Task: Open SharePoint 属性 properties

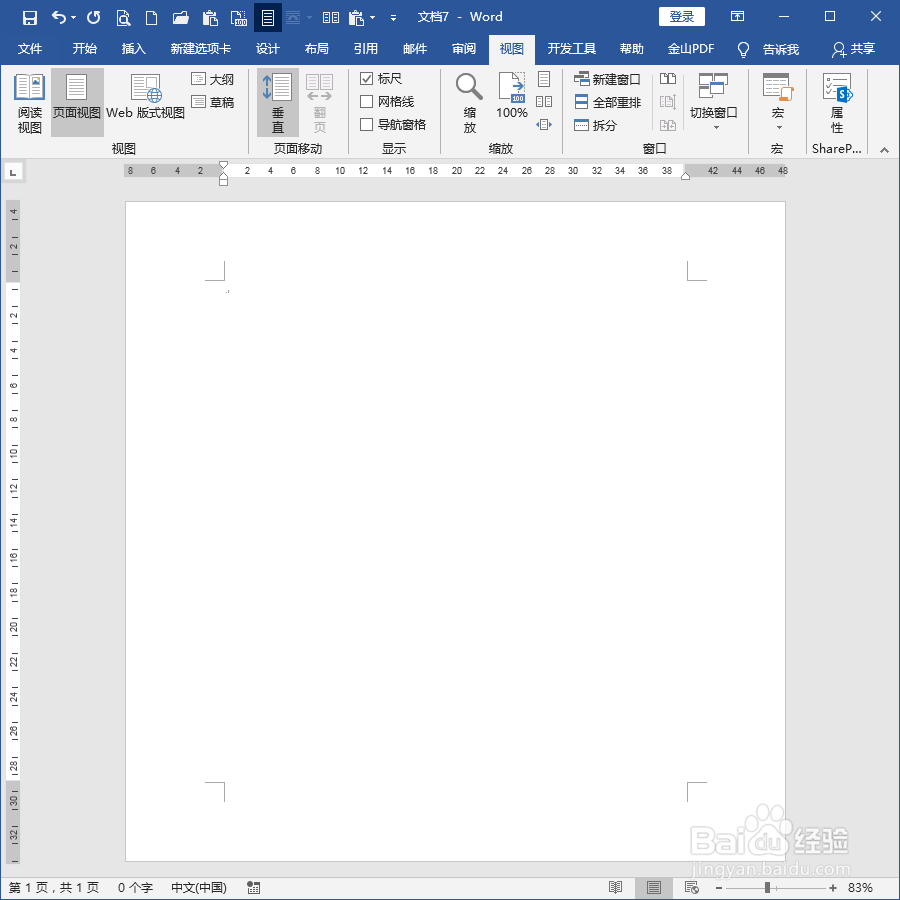Action: click(837, 103)
